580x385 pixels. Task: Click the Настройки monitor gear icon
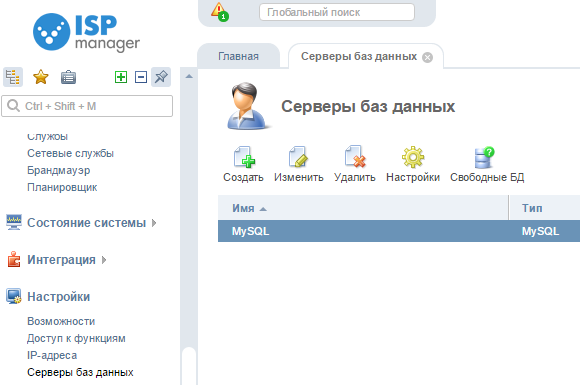click(x=14, y=296)
